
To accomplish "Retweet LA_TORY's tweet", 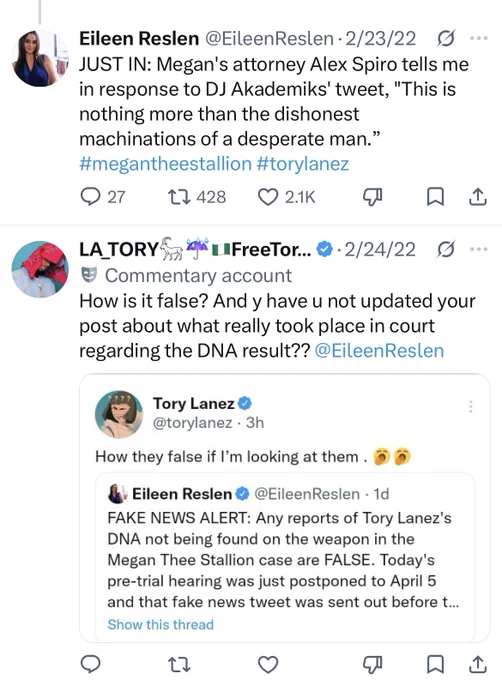I will pyautogui.click(x=179, y=664).
